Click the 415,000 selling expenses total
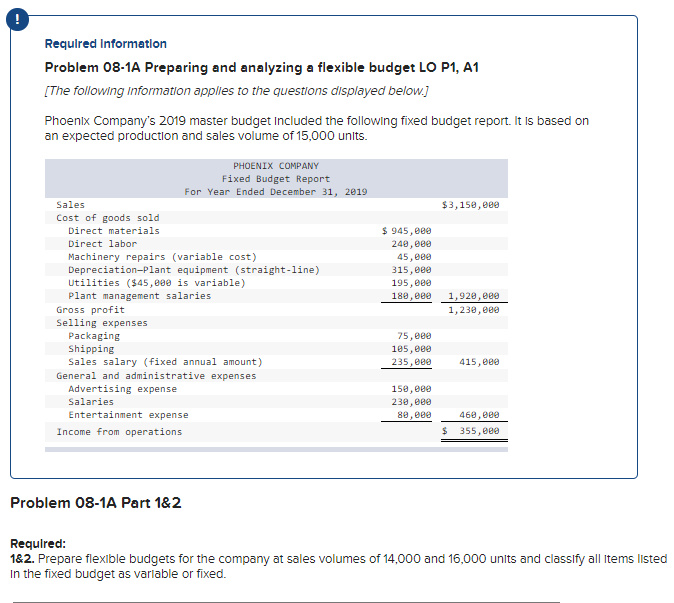 [x=479, y=362]
